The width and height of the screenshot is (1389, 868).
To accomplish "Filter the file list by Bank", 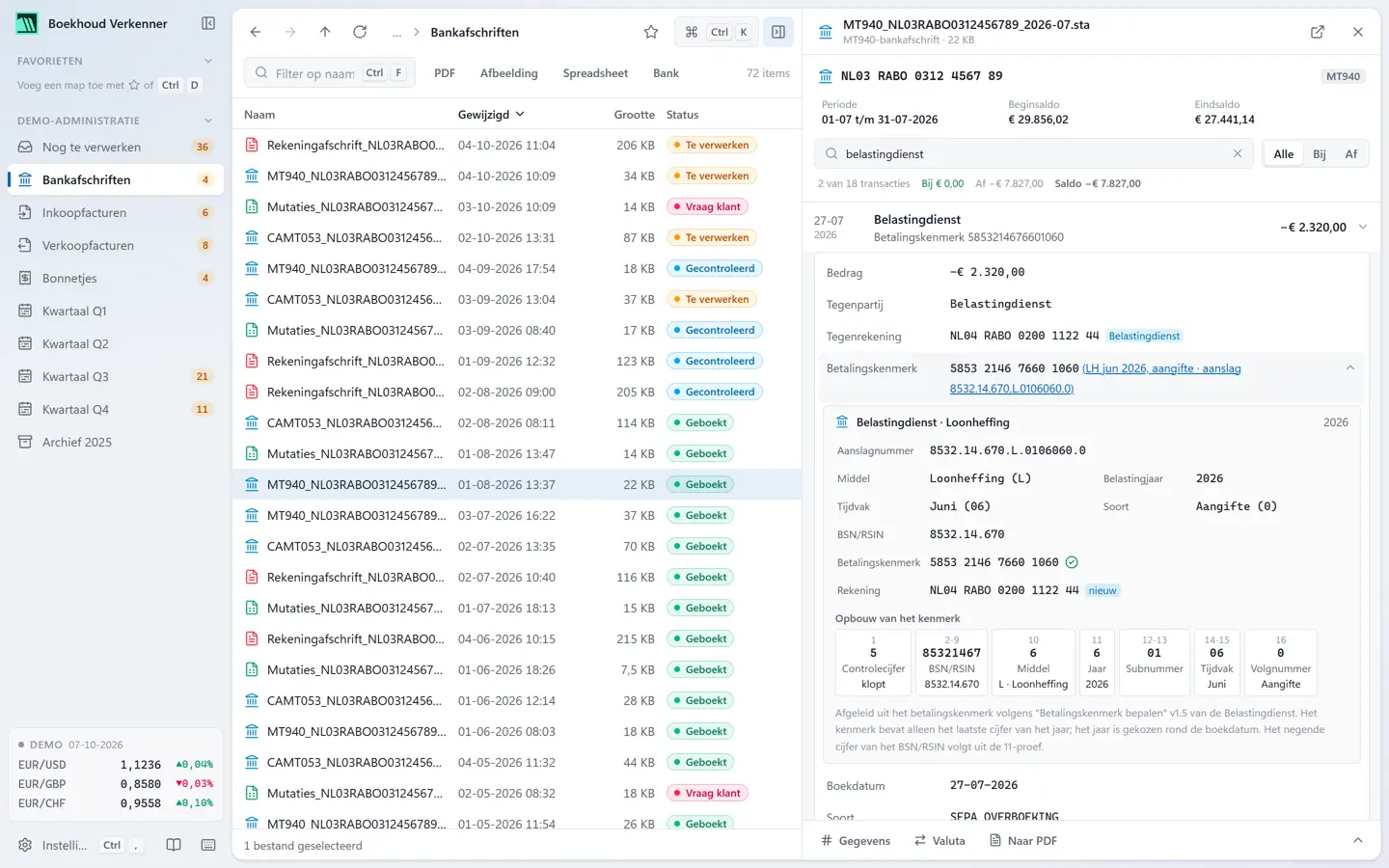I will tap(666, 73).
